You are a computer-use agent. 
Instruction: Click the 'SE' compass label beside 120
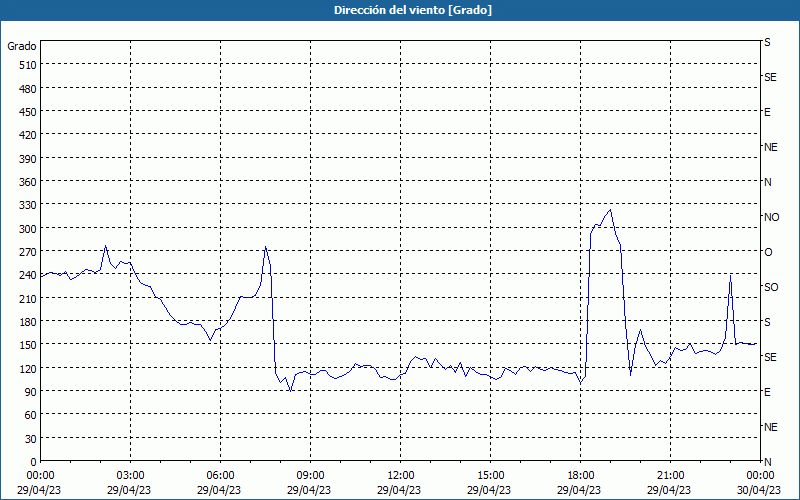[x=770, y=357]
